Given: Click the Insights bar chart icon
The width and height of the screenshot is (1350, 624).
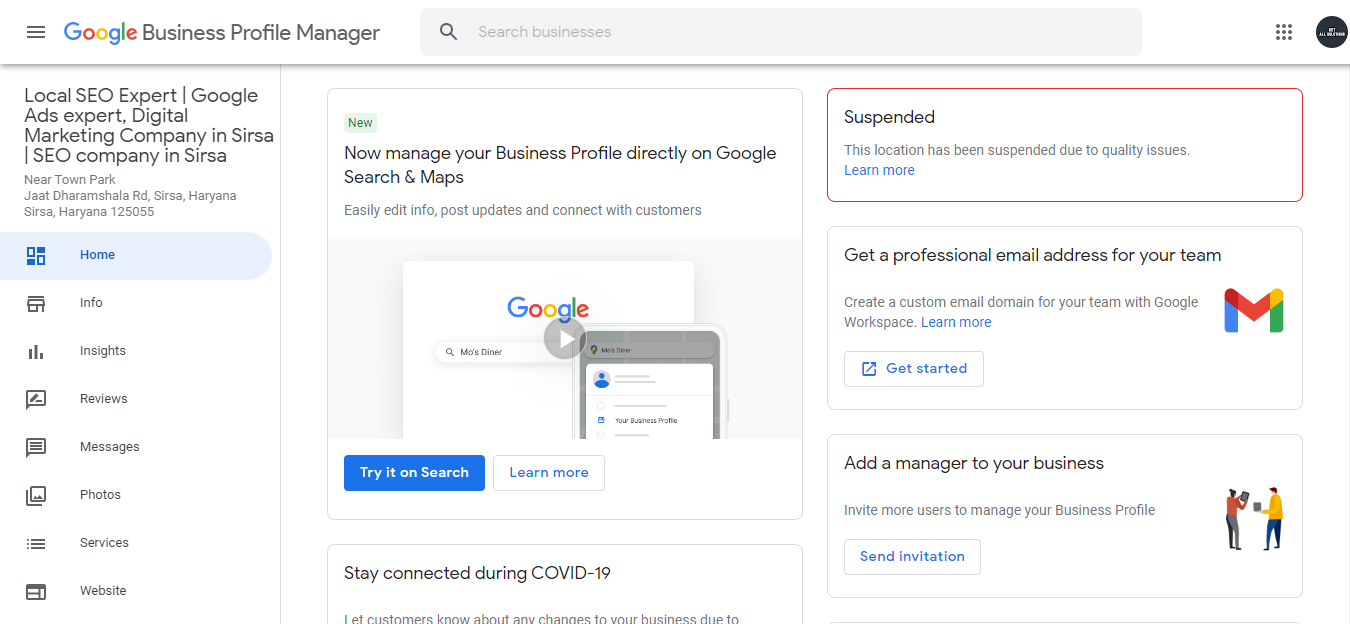Looking at the screenshot, I should coord(36,351).
